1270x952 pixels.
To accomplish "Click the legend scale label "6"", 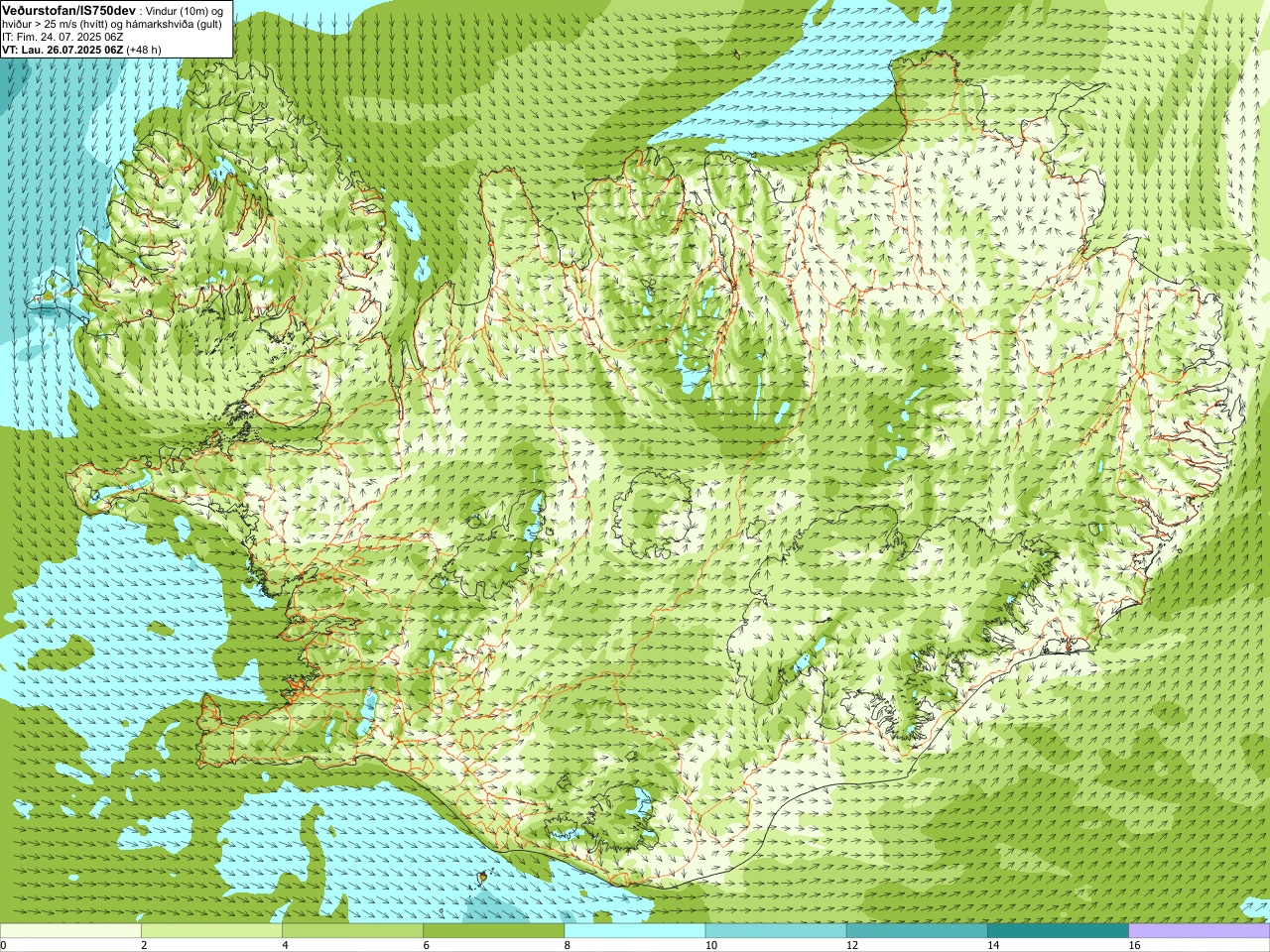I will tap(427, 945).
